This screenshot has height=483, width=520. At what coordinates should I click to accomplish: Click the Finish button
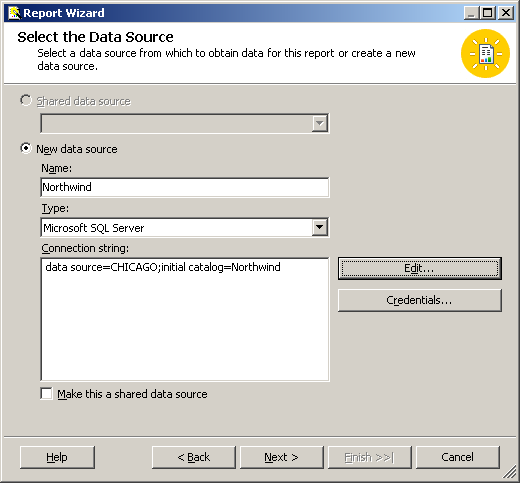(370, 457)
